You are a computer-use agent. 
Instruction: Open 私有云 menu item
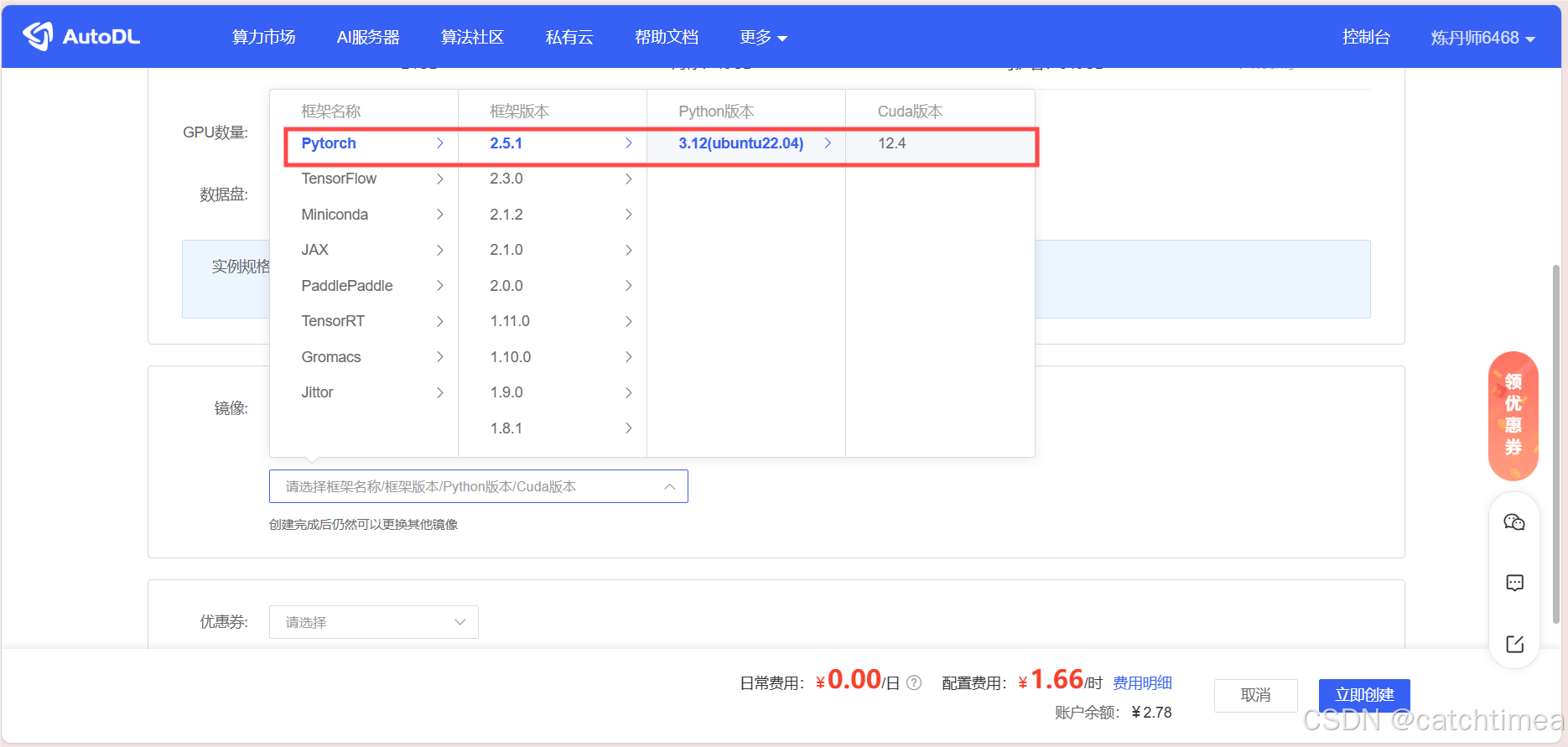click(569, 37)
